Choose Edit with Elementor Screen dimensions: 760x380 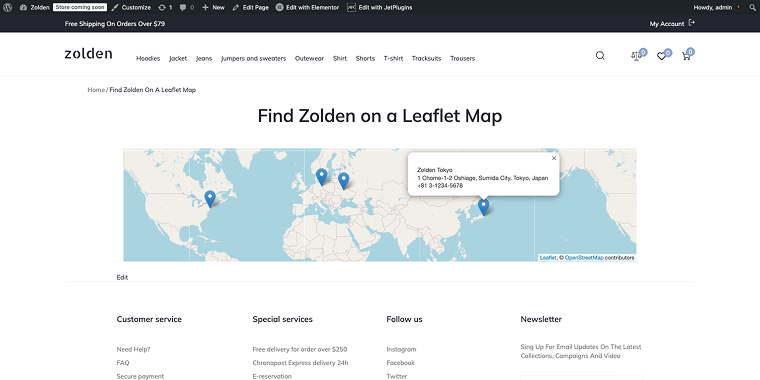tap(307, 7)
